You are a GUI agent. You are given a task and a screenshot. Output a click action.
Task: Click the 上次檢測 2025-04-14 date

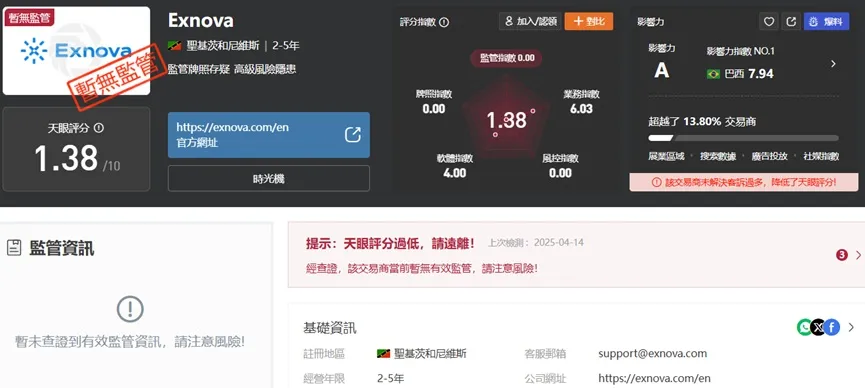click(536, 243)
